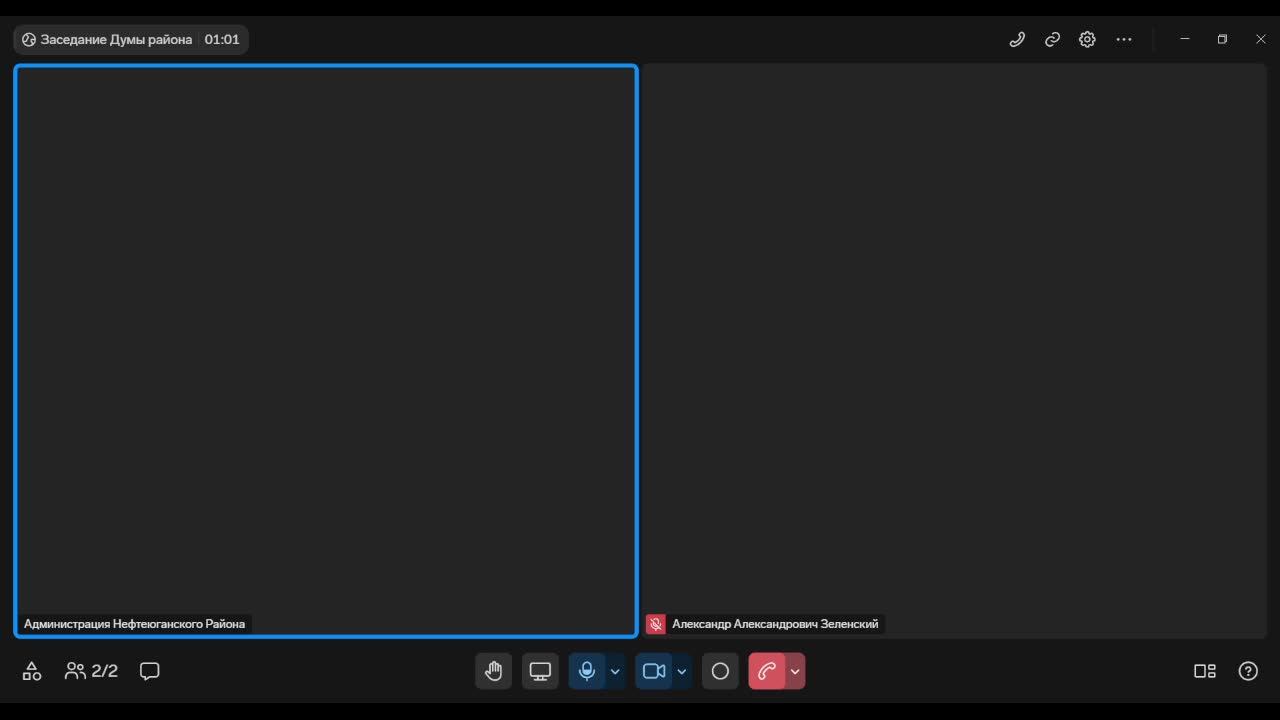Minimize the meeting window

pos(1185,39)
